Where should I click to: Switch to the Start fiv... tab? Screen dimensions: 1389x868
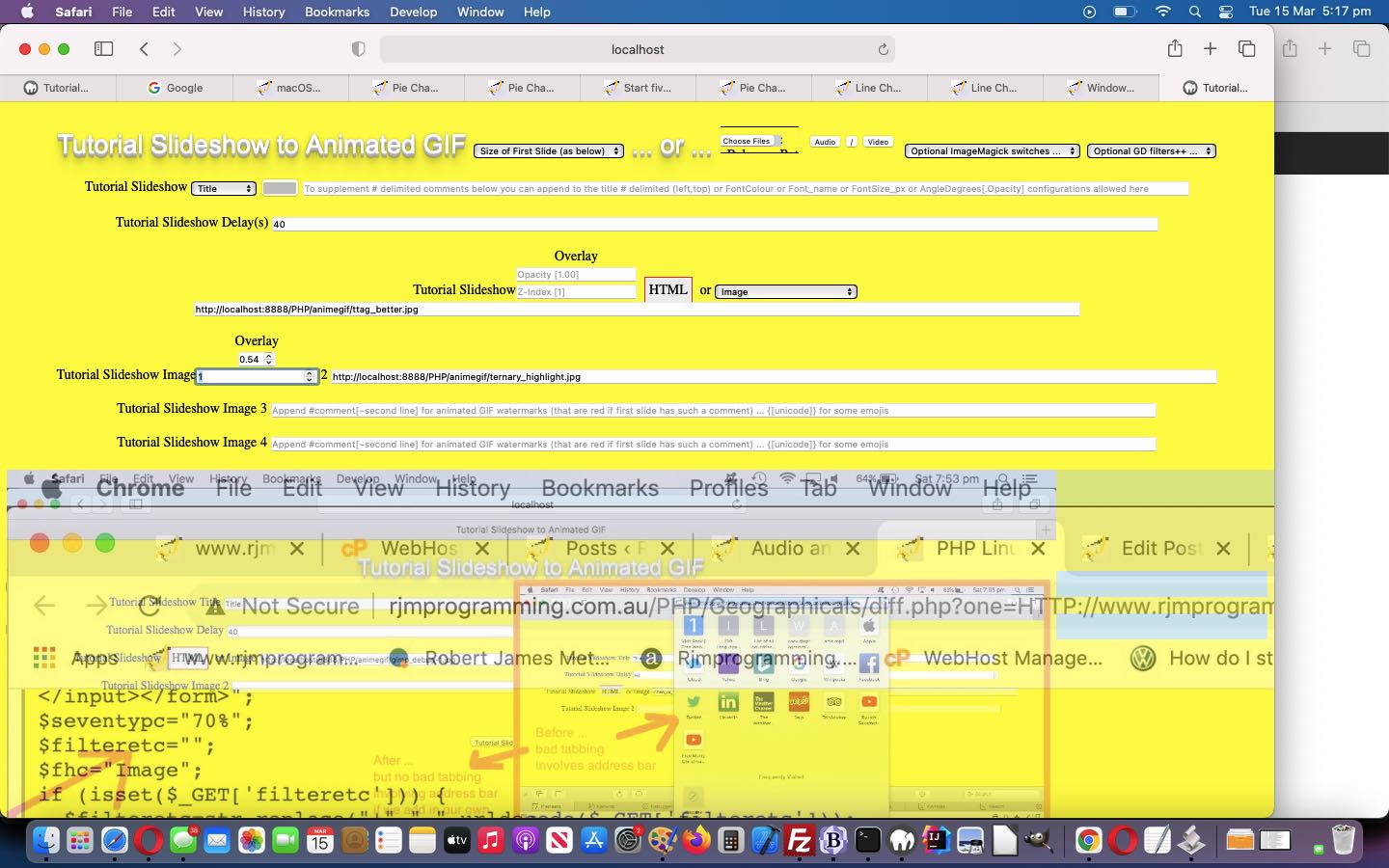(x=638, y=88)
